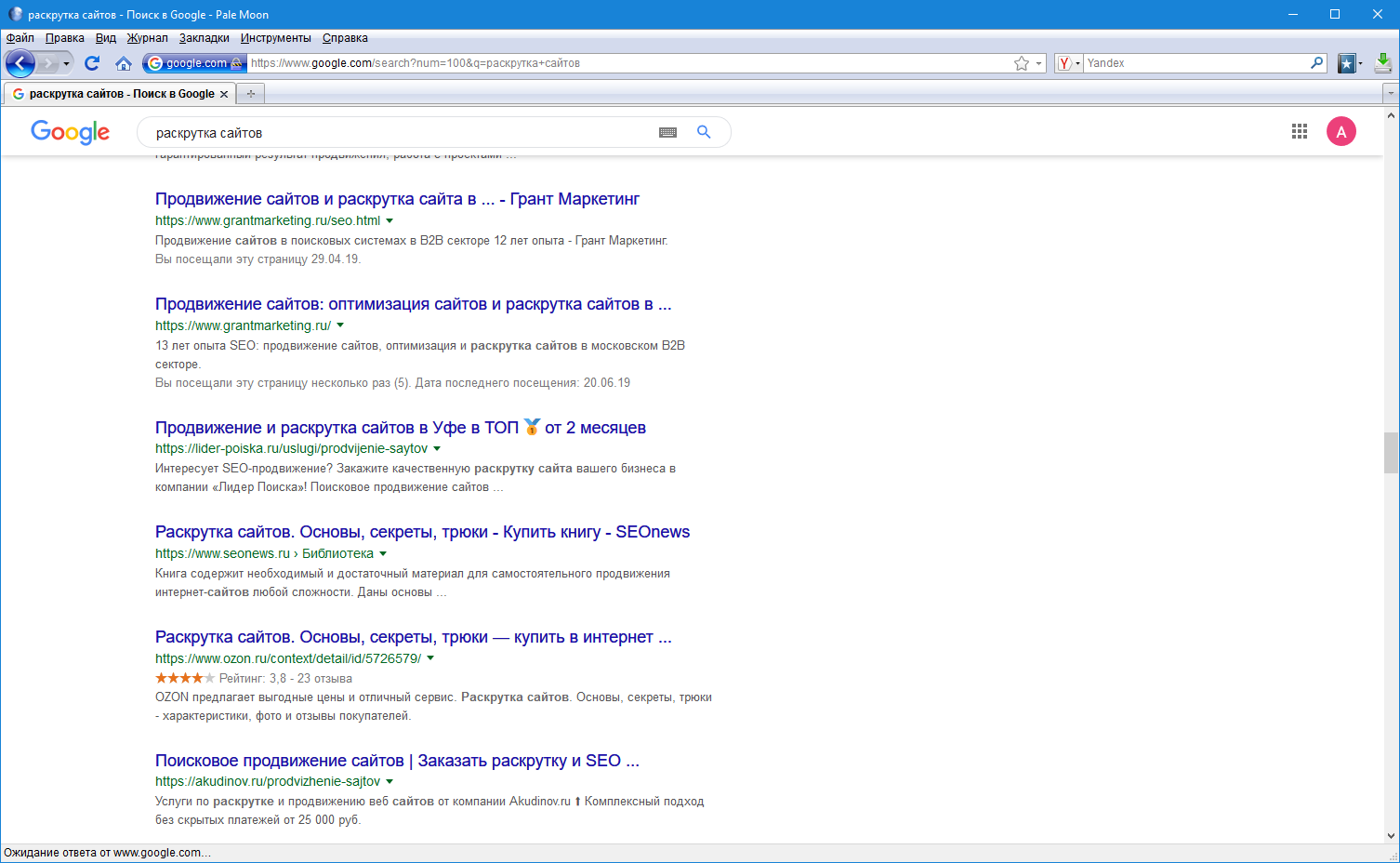Open the Downloads arrow button

pyautogui.click(x=1383, y=63)
